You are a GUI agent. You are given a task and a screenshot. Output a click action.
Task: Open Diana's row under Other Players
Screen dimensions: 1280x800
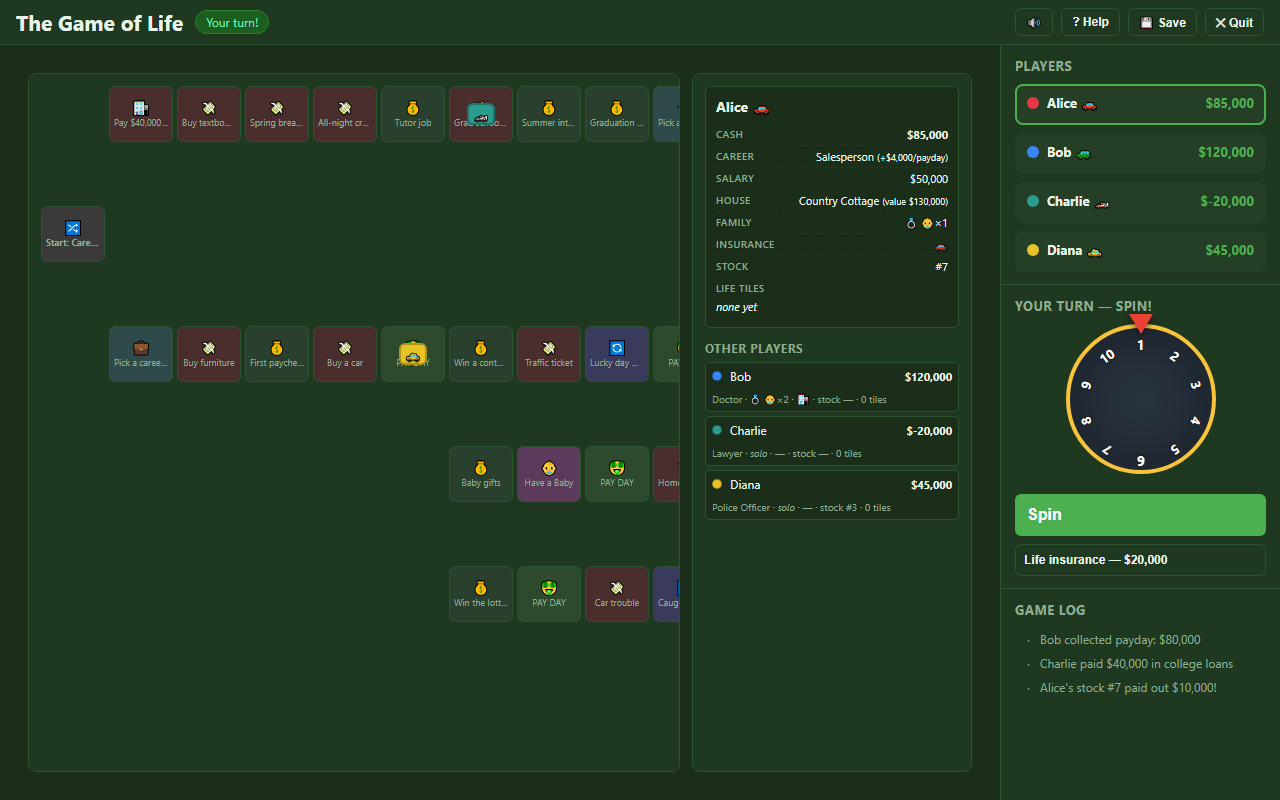coord(832,495)
